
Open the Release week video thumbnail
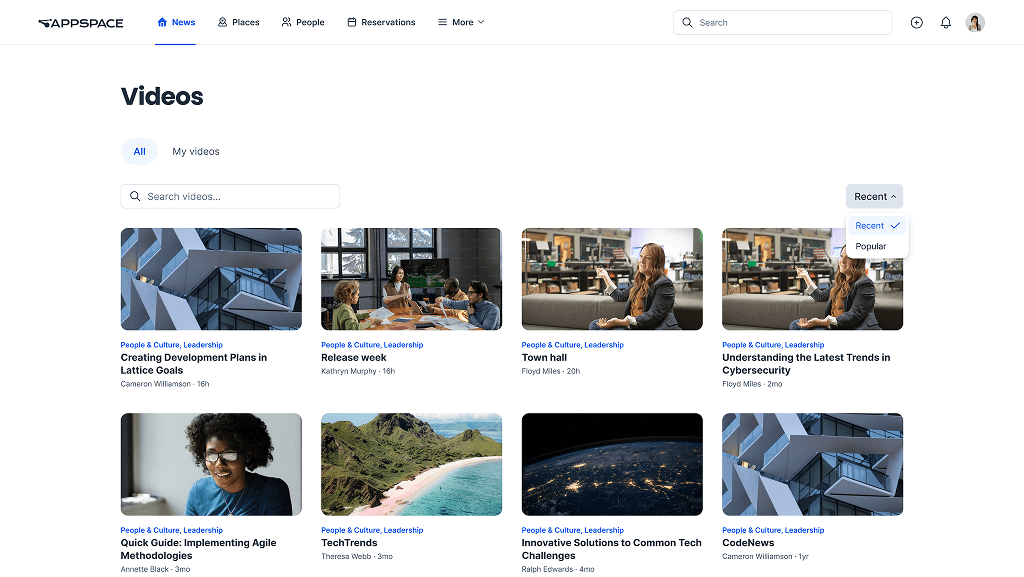pos(411,279)
